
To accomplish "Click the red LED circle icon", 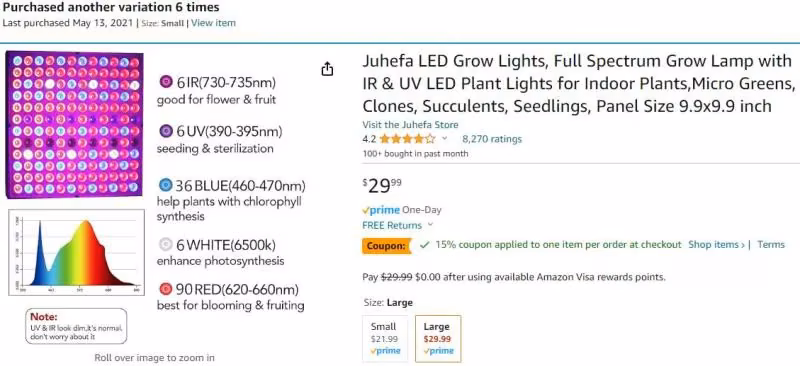I will click(x=165, y=289).
